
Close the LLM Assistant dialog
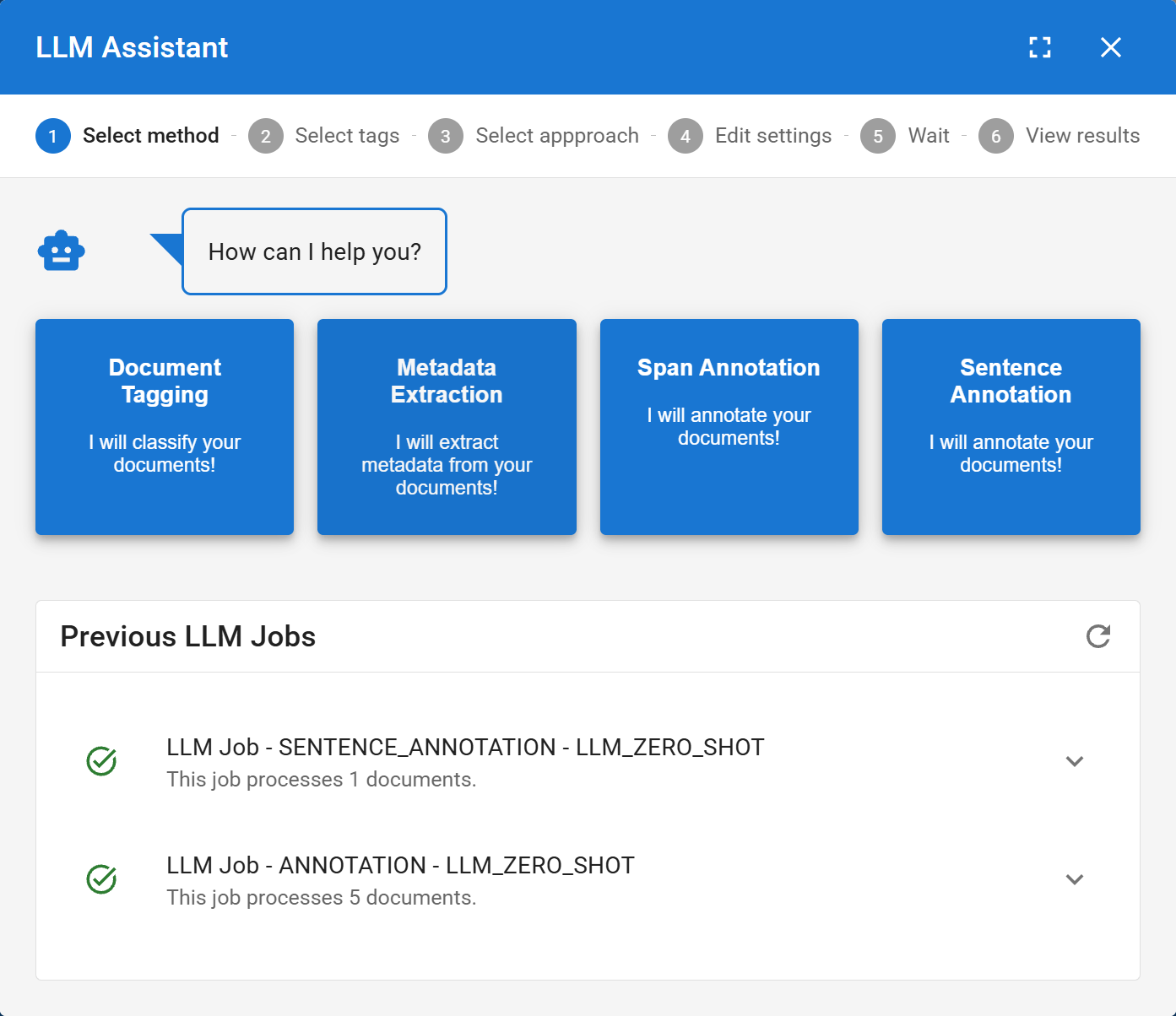[x=1111, y=47]
